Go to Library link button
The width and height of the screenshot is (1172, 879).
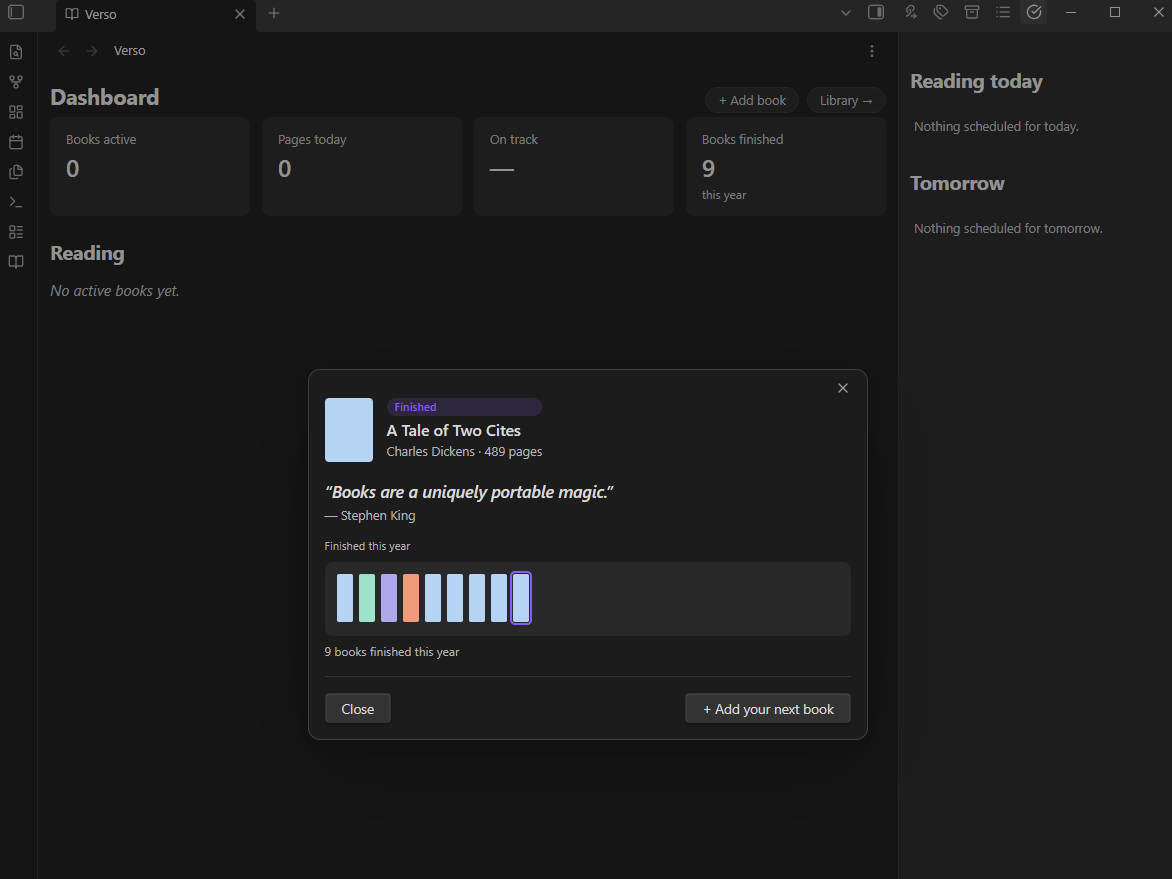click(846, 100)
